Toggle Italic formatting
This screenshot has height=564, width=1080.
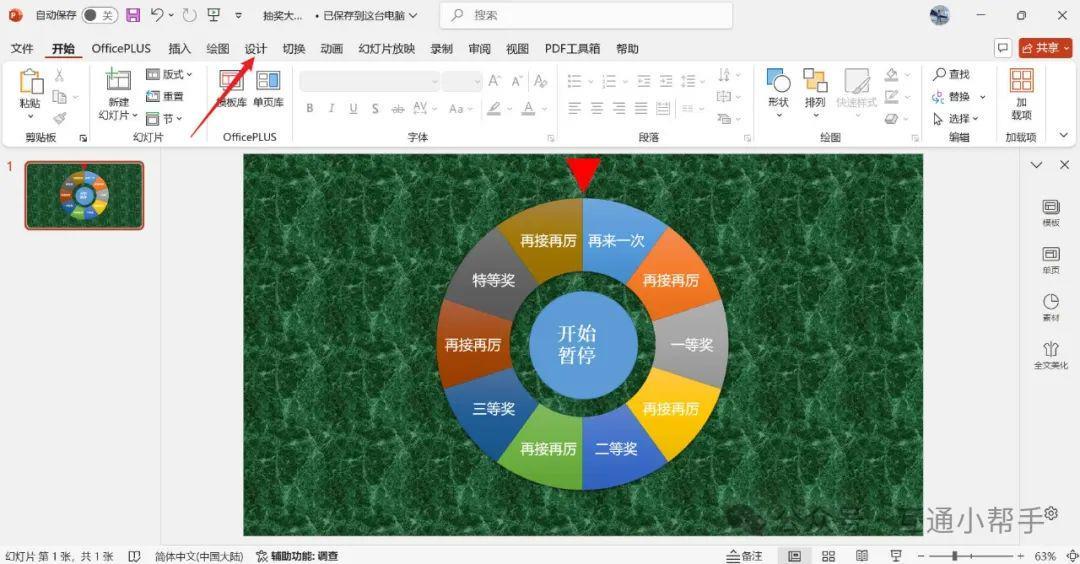pos(331,108)
